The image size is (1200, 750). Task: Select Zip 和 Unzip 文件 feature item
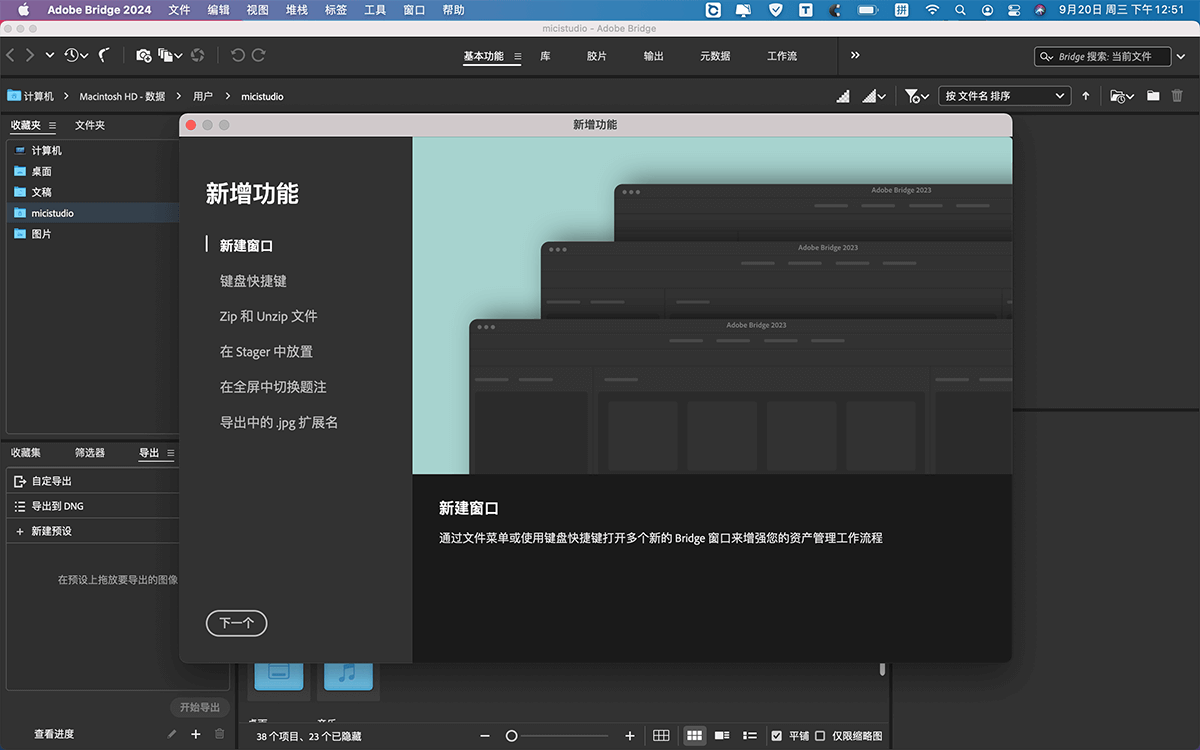point(268,316)
